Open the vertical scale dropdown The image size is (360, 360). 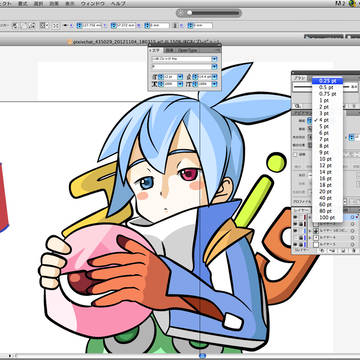click(x=214, y=84)
